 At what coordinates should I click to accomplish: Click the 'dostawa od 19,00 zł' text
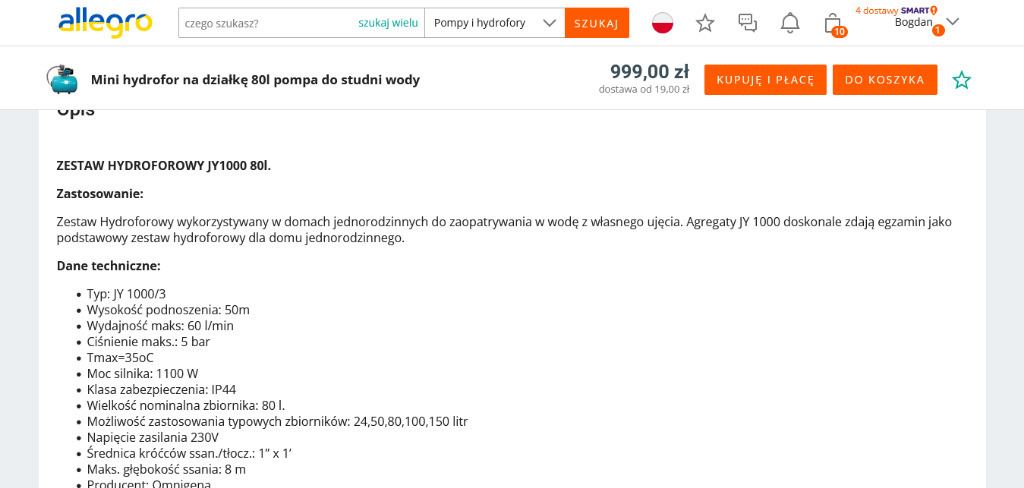644,89
